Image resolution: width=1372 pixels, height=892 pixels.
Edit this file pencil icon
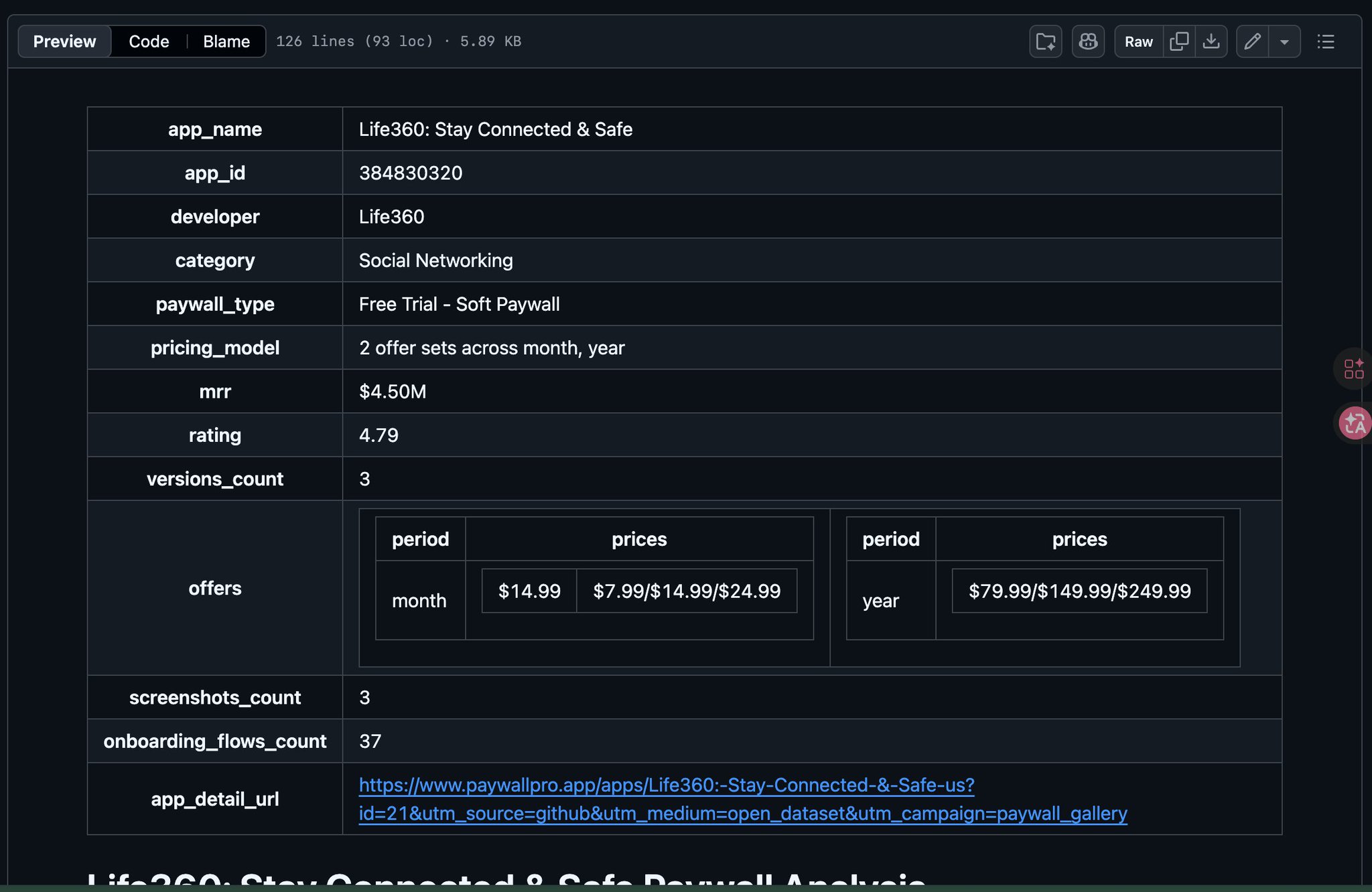(1253, 42)
